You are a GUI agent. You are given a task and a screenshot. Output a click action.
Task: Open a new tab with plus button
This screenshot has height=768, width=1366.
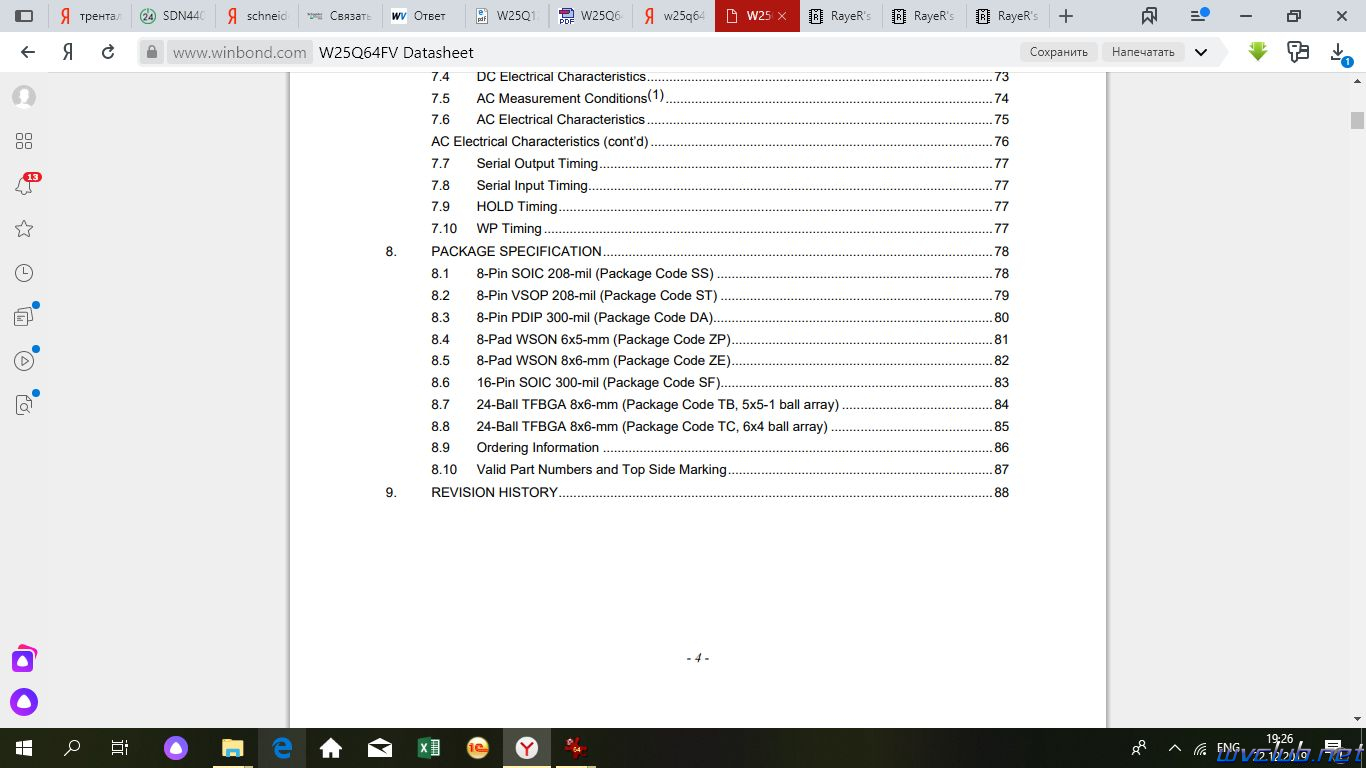[1066, 16]
